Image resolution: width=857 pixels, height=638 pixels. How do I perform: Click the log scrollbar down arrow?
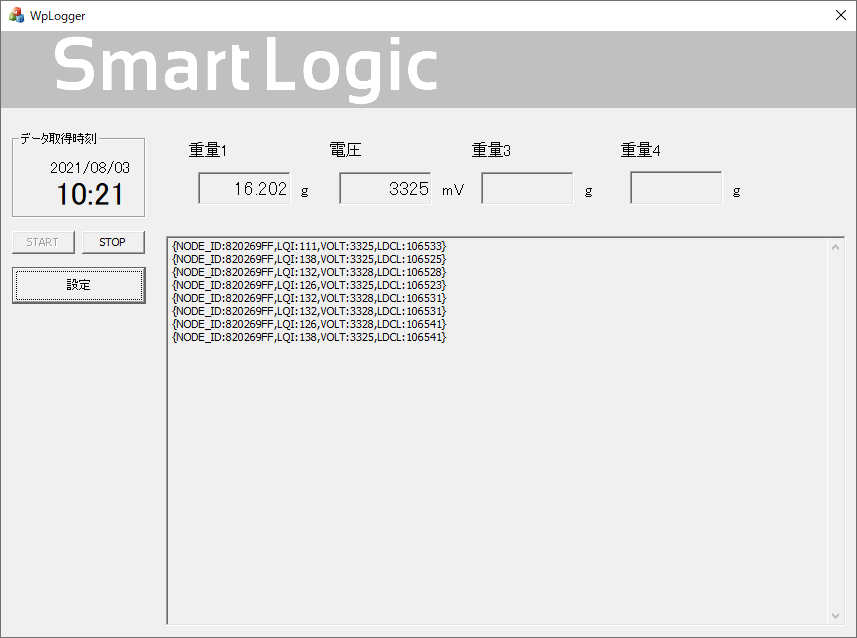point(835,616)
